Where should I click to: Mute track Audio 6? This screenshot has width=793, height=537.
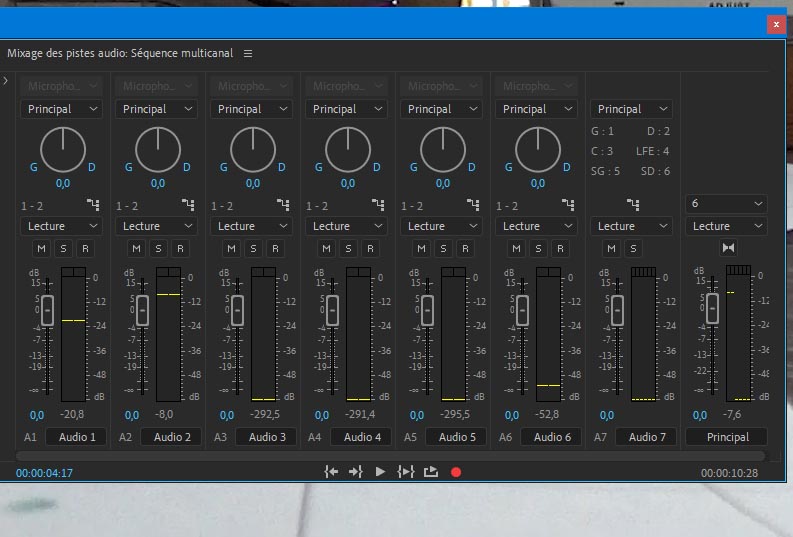pyautogui.click(x=517, y=248)
